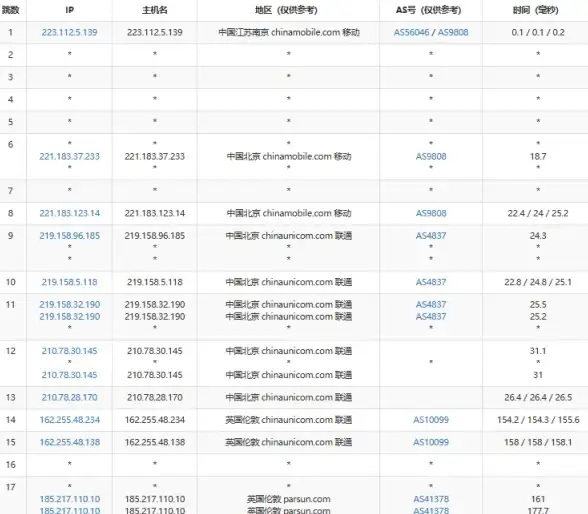Select hop number 7 cell
The width and height of the screenshot is (588, 514).
[x=11, y=191]
